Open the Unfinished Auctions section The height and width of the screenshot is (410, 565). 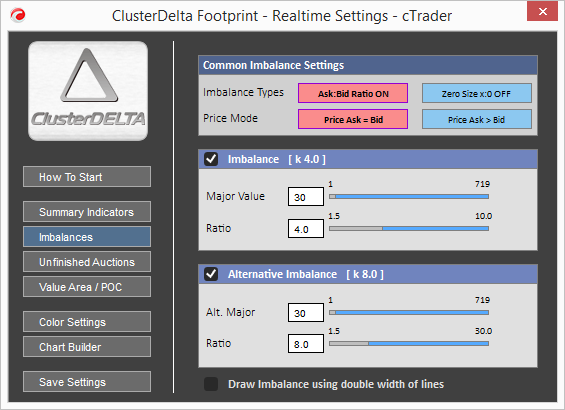[87, 262]
